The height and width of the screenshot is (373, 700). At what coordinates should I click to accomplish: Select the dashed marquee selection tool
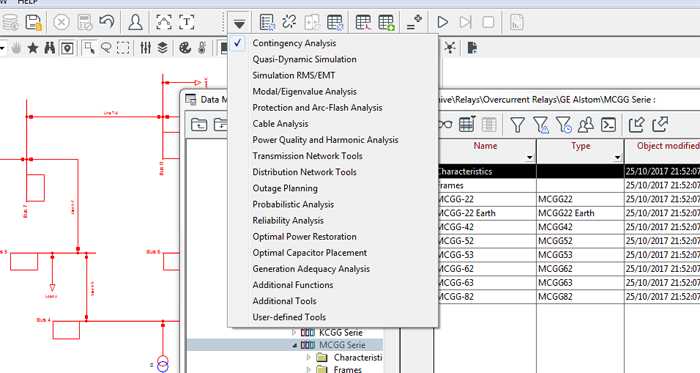click(123, 48)
